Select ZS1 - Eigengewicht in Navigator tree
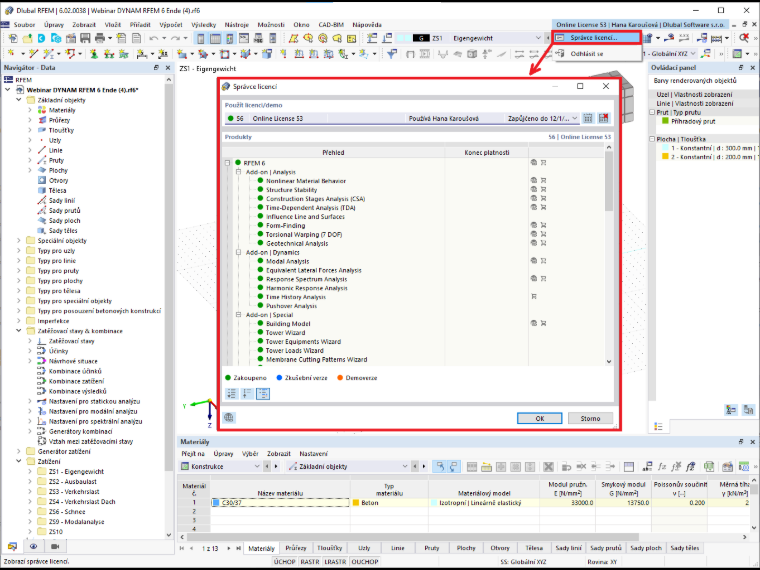The height and width of the screenshot is (570, 760). (x=76, y=472)
